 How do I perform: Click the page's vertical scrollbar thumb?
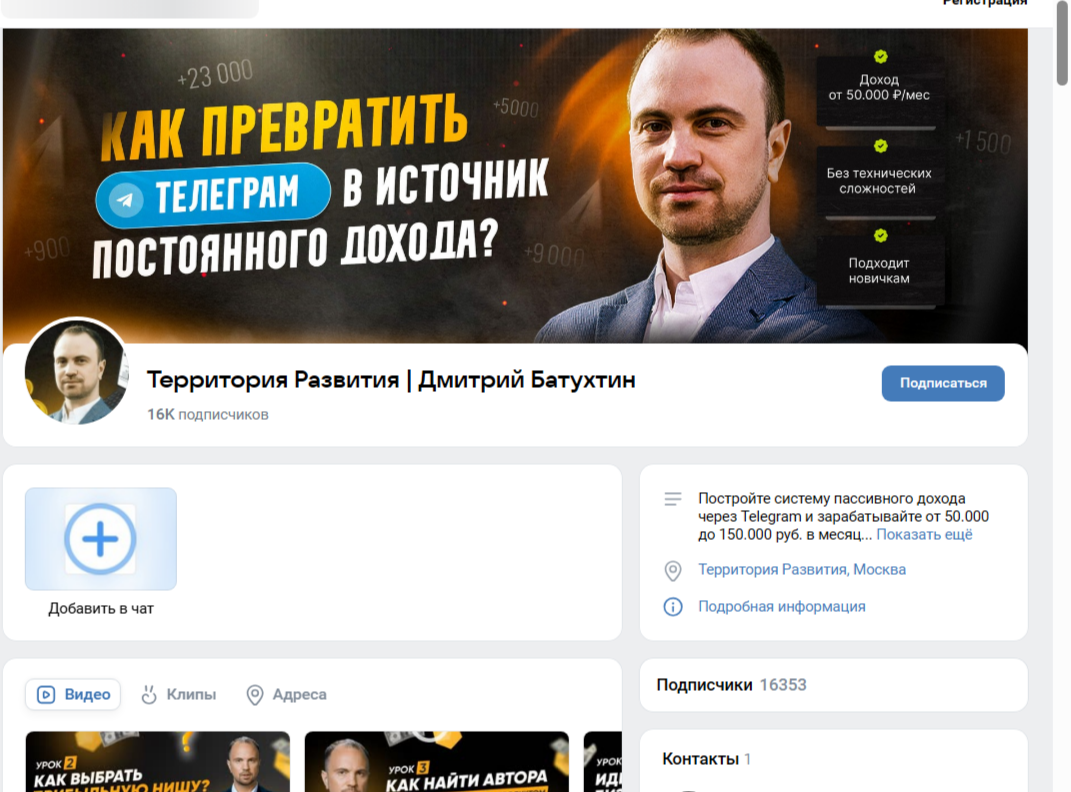(1063, 42)
